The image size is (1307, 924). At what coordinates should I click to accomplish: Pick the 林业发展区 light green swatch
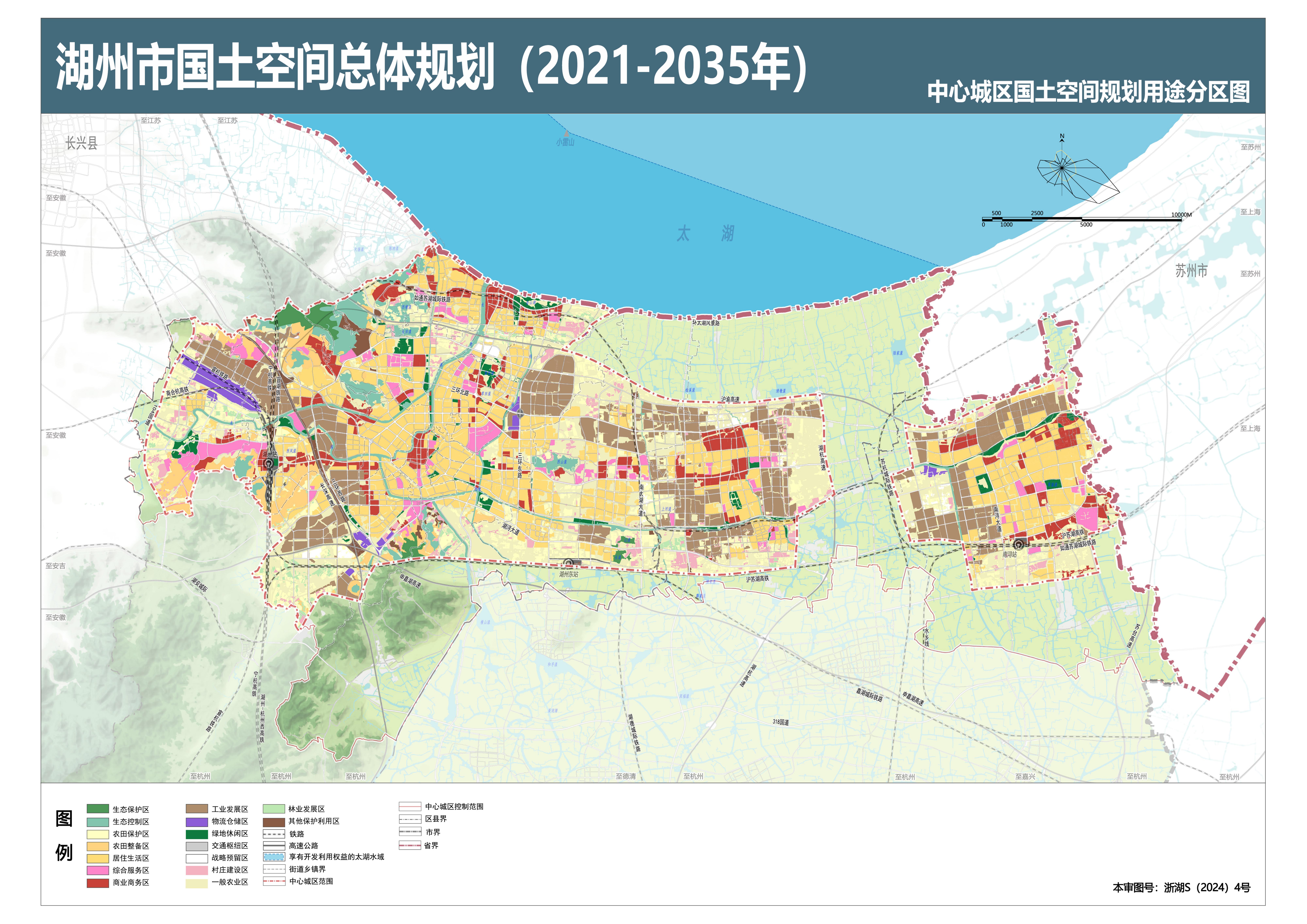coord(274,809)
